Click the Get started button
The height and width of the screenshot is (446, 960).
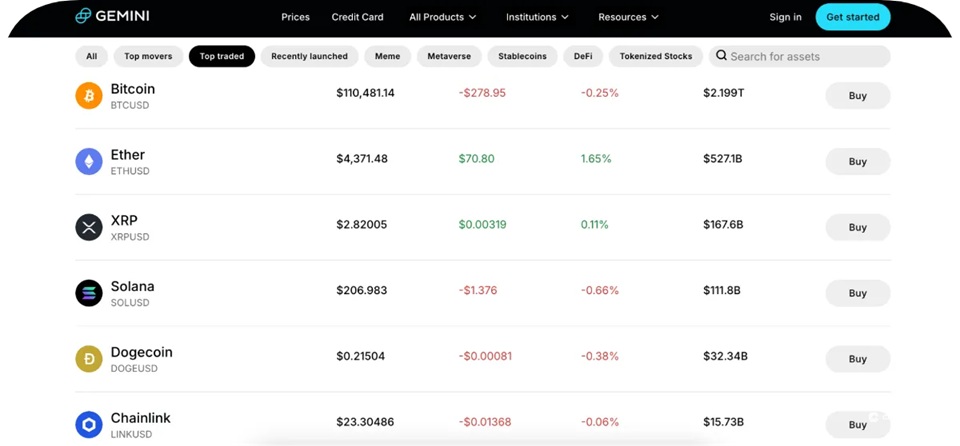coord(853,17)
